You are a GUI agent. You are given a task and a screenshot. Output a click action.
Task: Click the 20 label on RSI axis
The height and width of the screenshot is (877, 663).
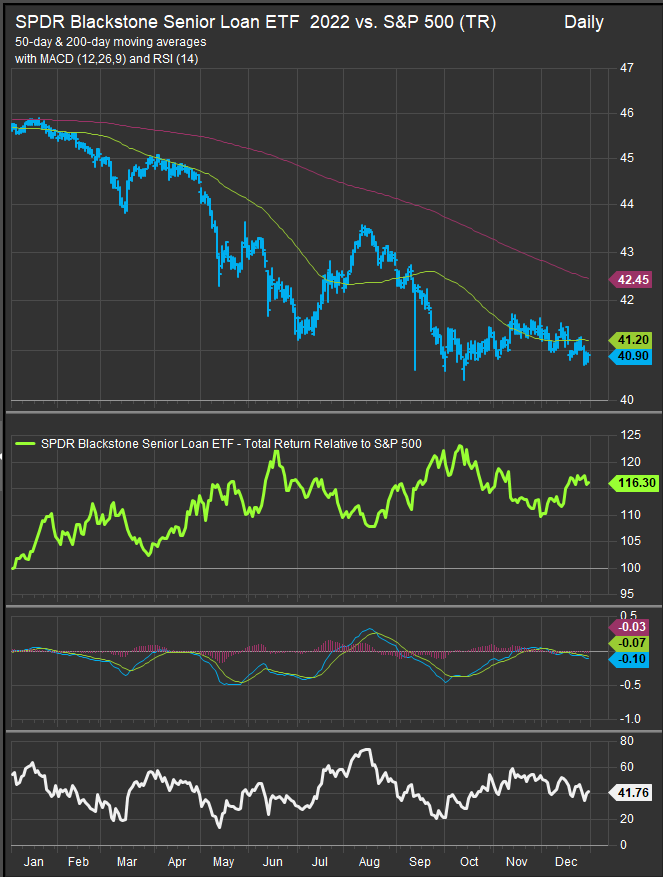627,819
